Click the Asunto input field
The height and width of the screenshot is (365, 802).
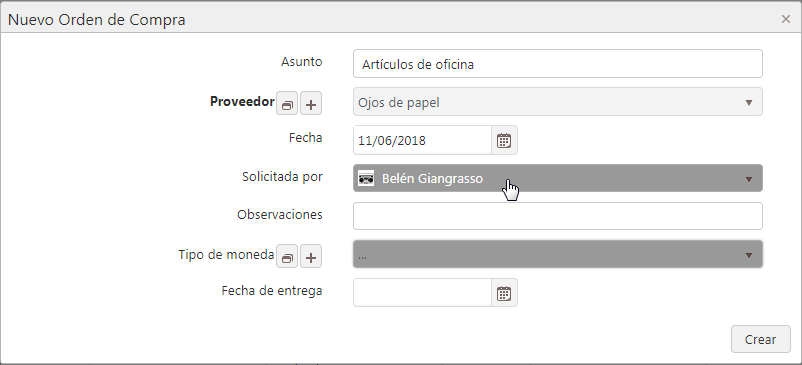[558, 64]
